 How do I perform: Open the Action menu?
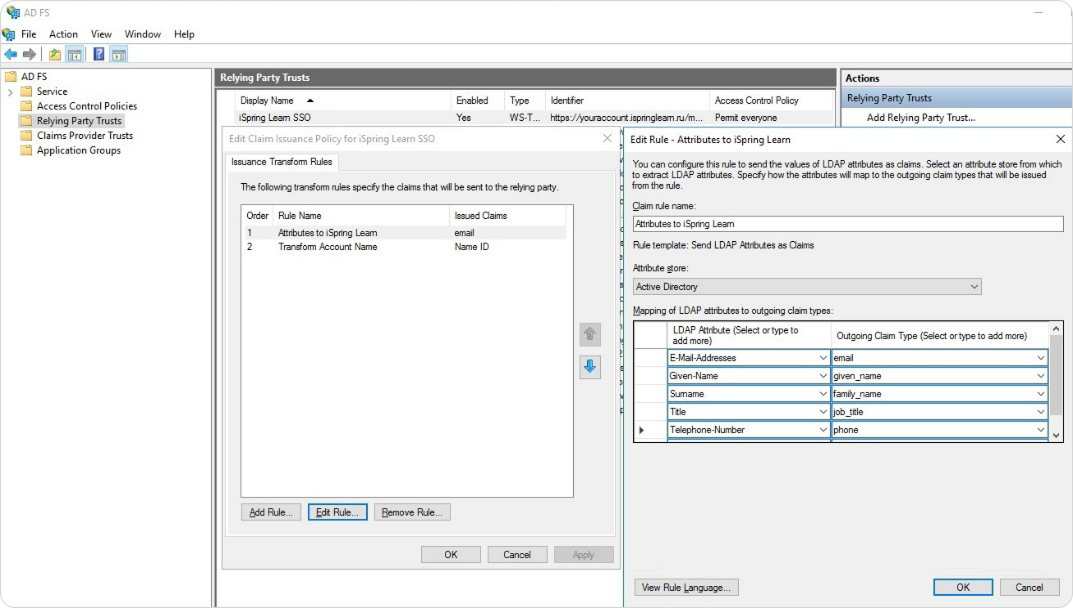(x=63, y=34)
